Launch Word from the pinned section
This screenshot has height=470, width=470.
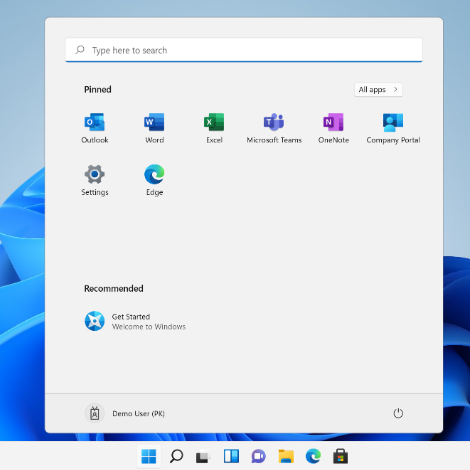pos(154,128)
